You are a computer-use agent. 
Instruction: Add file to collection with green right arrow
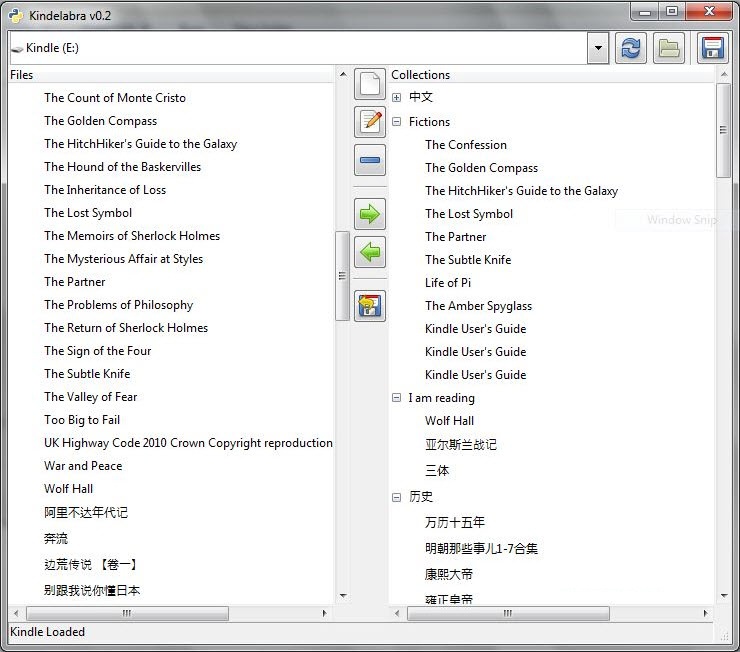click(x=370, y=214)
